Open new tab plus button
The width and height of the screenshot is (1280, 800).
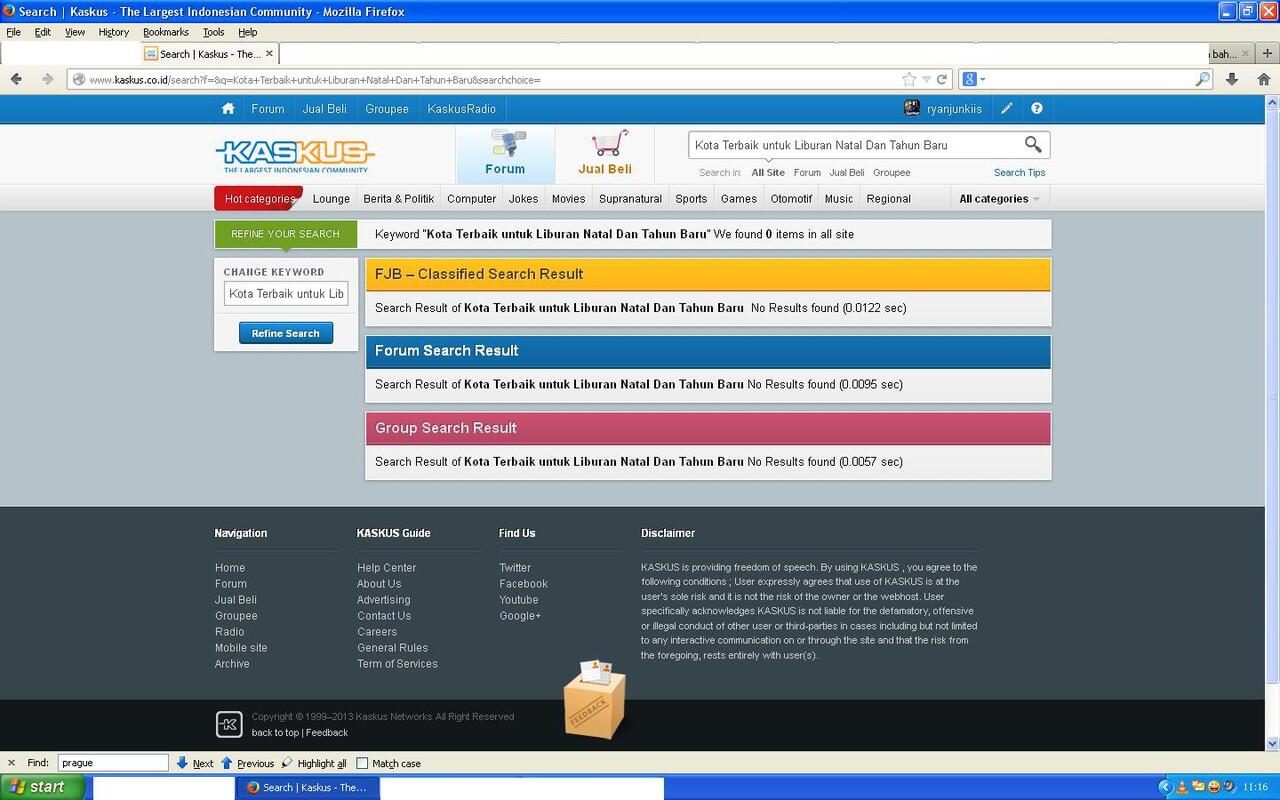tap(1267, 54)
